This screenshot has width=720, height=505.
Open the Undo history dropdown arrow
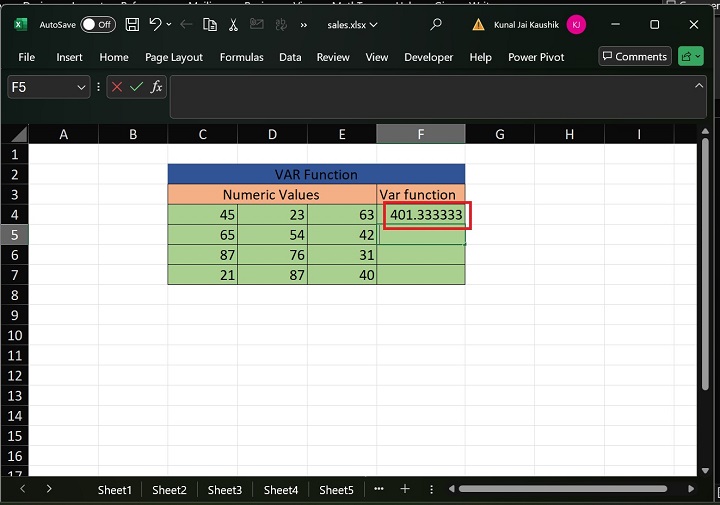[169, 24]
